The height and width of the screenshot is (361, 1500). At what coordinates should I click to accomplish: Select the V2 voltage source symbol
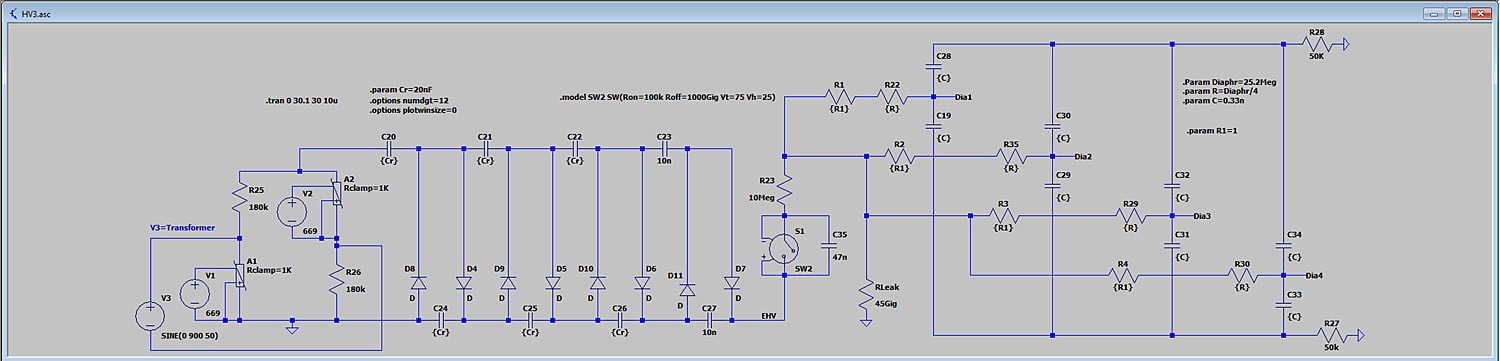pyautogui.click(x=292, y=211)
